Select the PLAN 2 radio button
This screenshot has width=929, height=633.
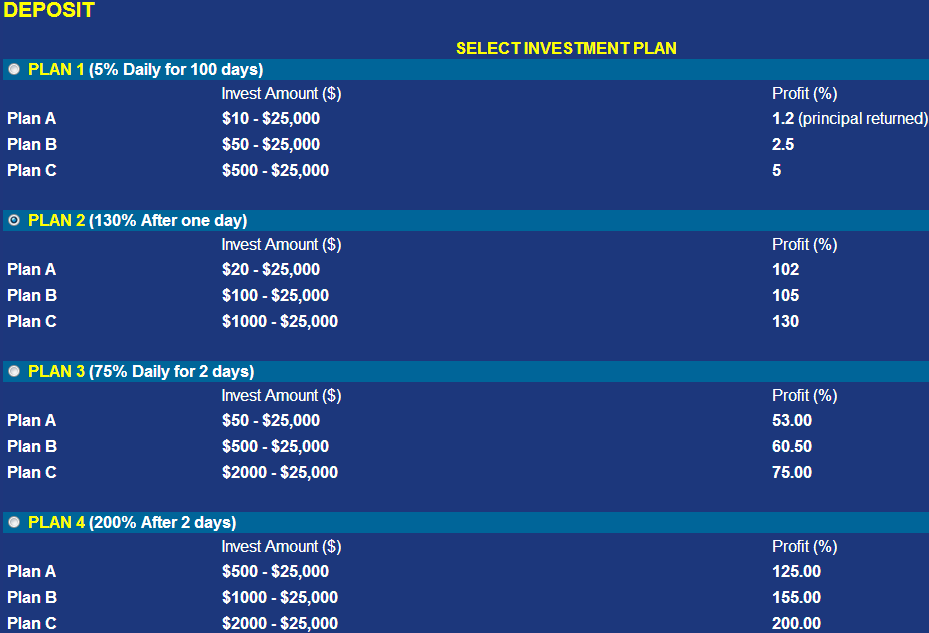tap(14, 220)
